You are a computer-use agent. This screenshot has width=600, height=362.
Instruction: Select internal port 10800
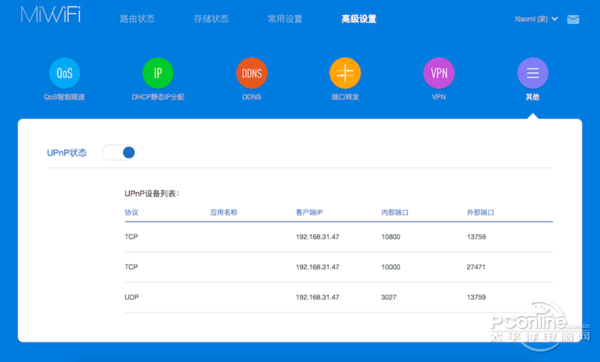point(391,237)
